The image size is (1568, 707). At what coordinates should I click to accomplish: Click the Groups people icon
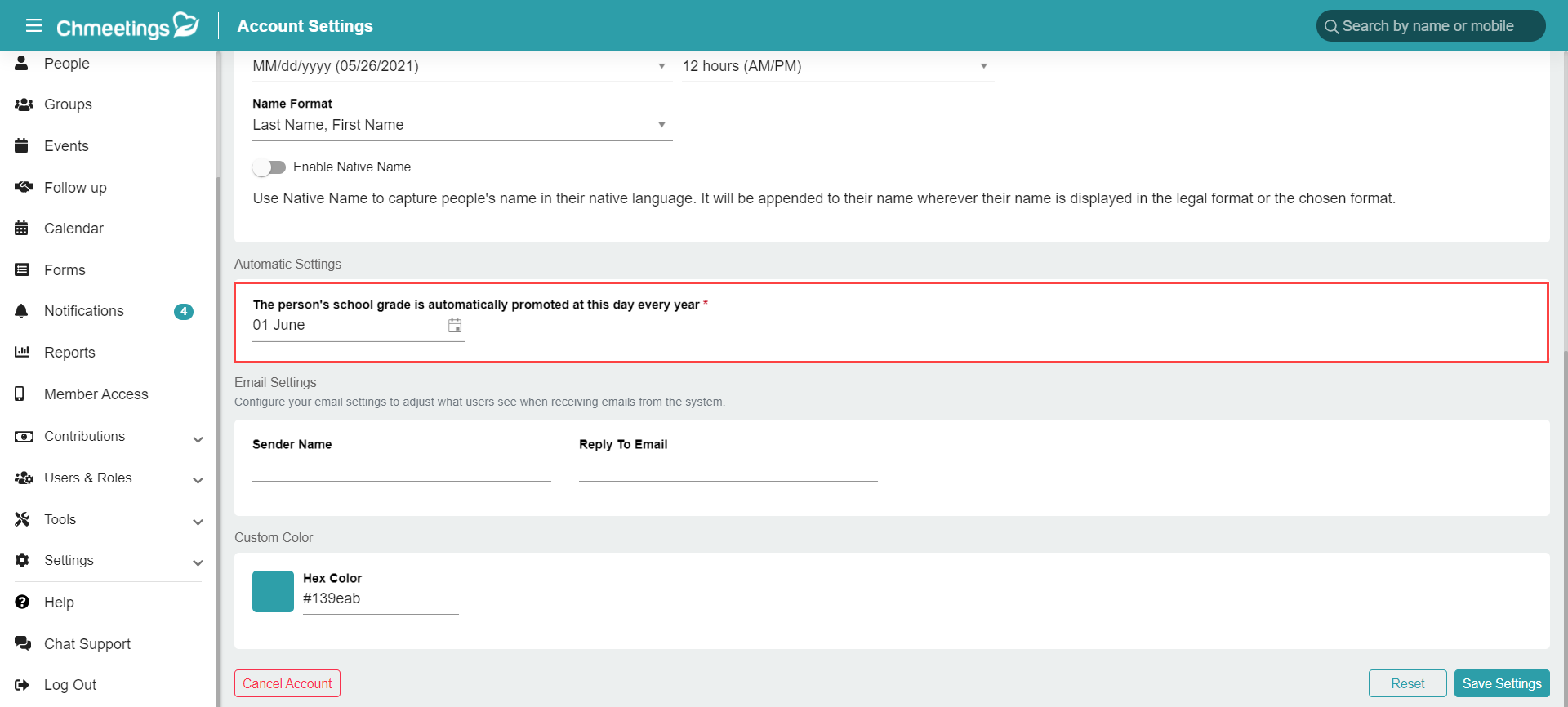click(x=24, y=104)
